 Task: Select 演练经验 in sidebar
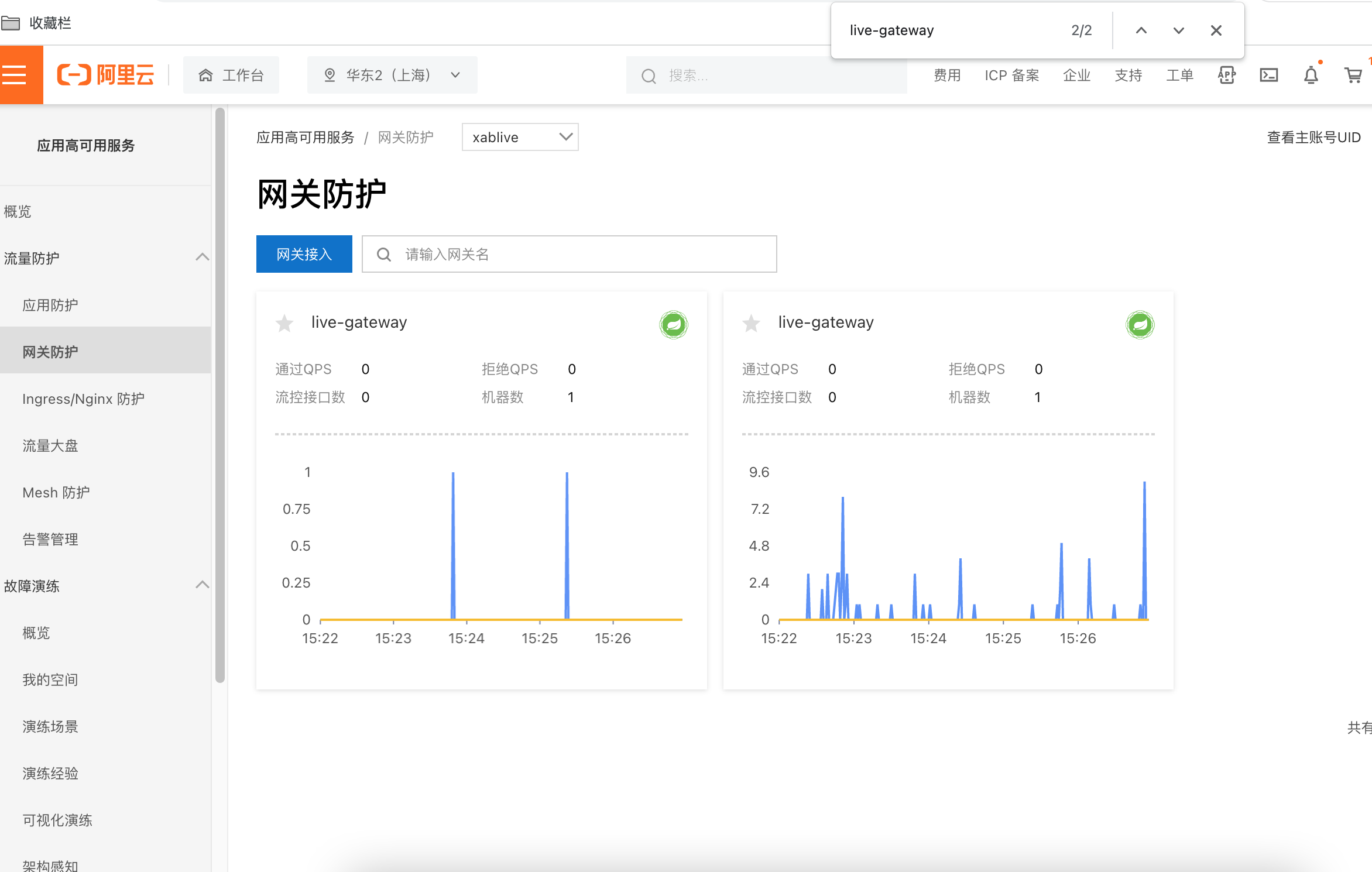[x=50, y=773]
